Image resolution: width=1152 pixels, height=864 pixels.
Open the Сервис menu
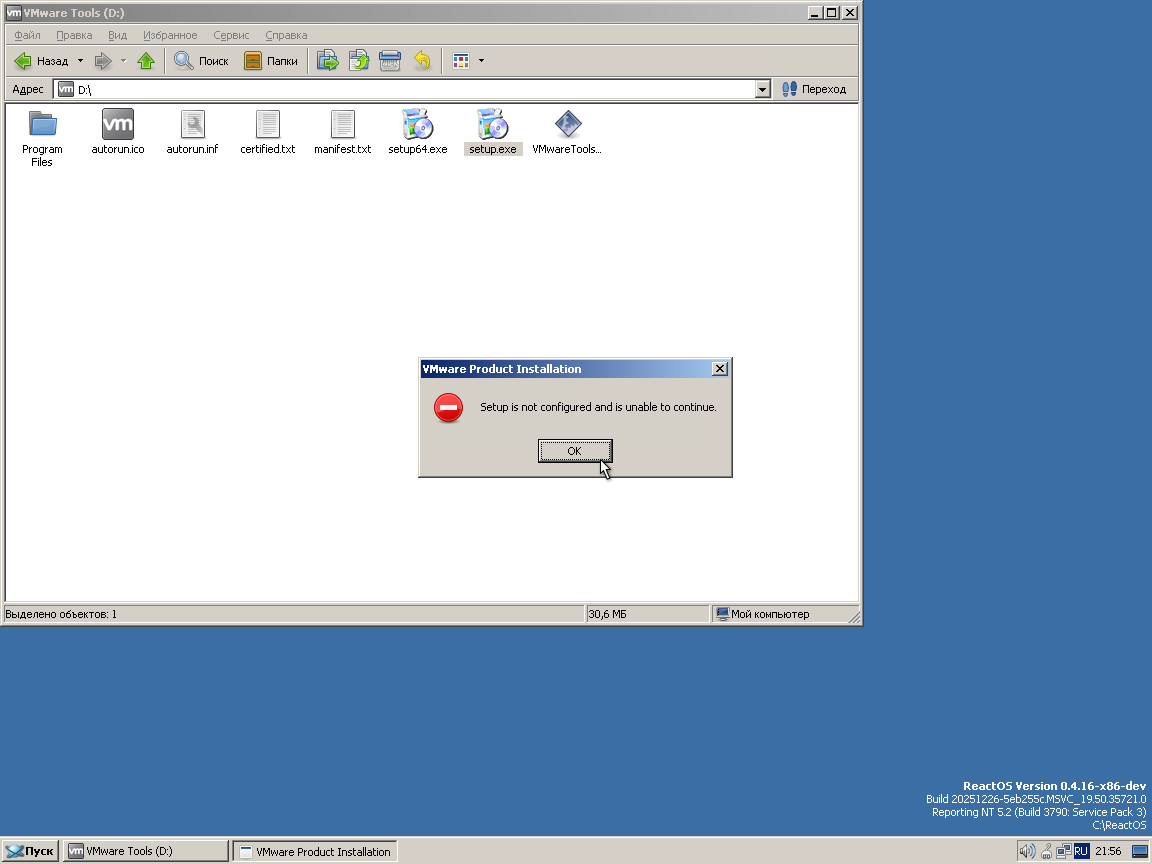pyautogui.click(x=231, y=35)
